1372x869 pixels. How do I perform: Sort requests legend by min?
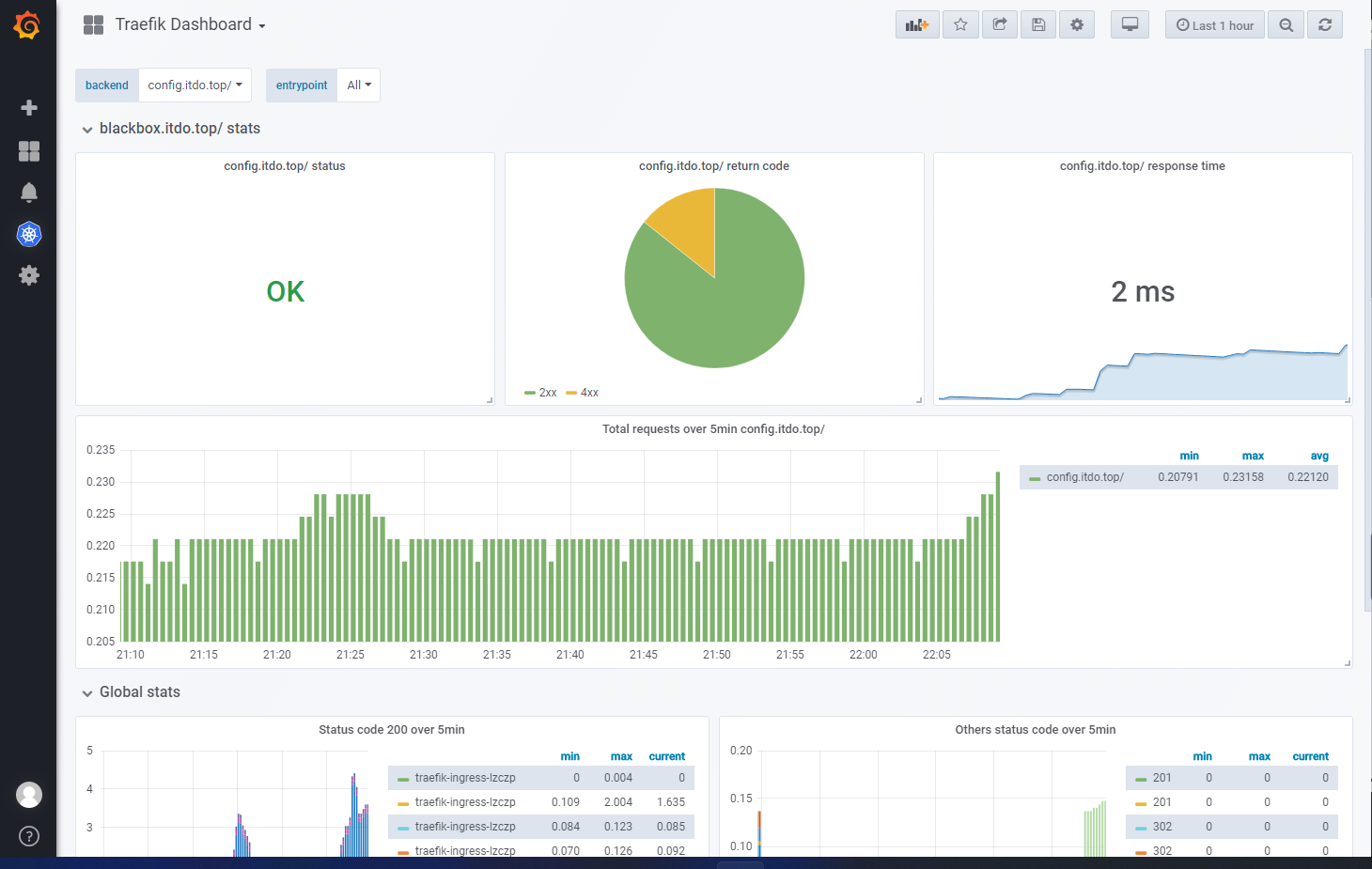[1190, 456]
